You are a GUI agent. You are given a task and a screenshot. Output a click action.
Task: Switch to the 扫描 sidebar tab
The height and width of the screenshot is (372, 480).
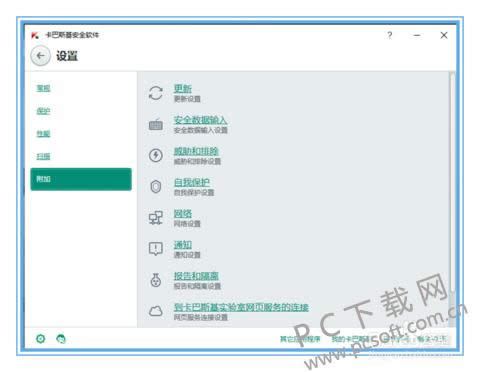(x=43, y=156)
